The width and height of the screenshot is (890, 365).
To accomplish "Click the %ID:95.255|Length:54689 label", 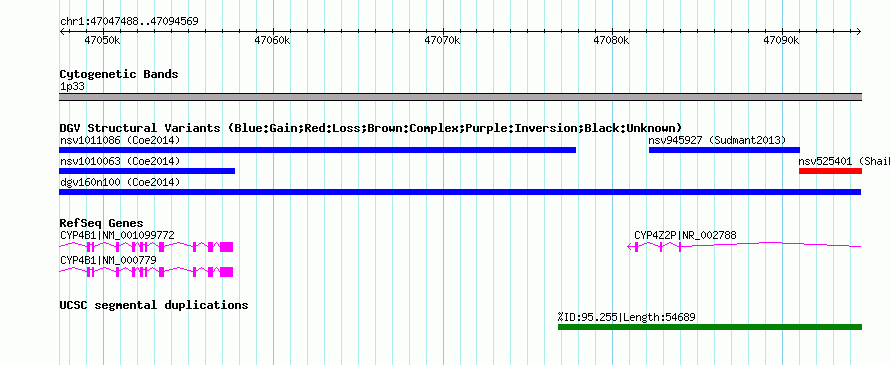I will click(627, 317).
